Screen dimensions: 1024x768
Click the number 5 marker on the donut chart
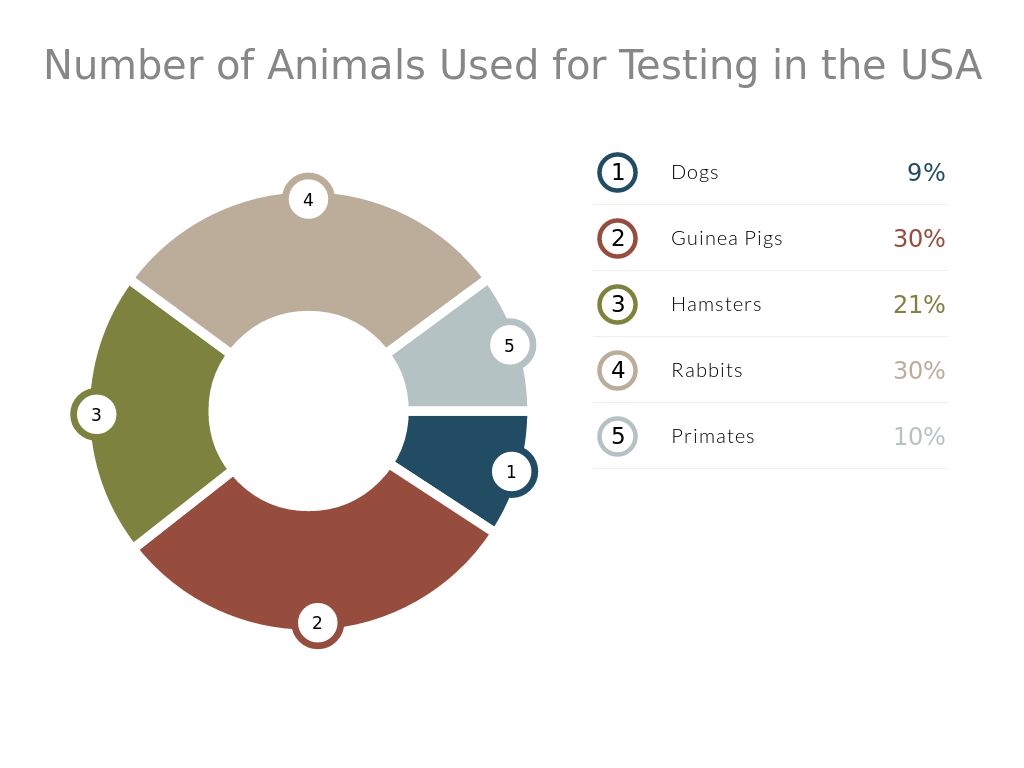click(509, 346)
